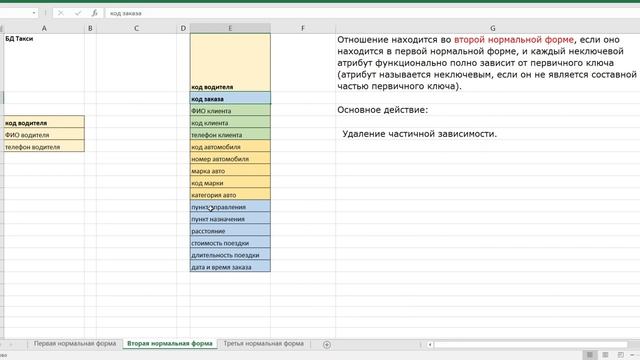Select cell 'расстояние'
The image size is (640, 360).
coord(230,231)
